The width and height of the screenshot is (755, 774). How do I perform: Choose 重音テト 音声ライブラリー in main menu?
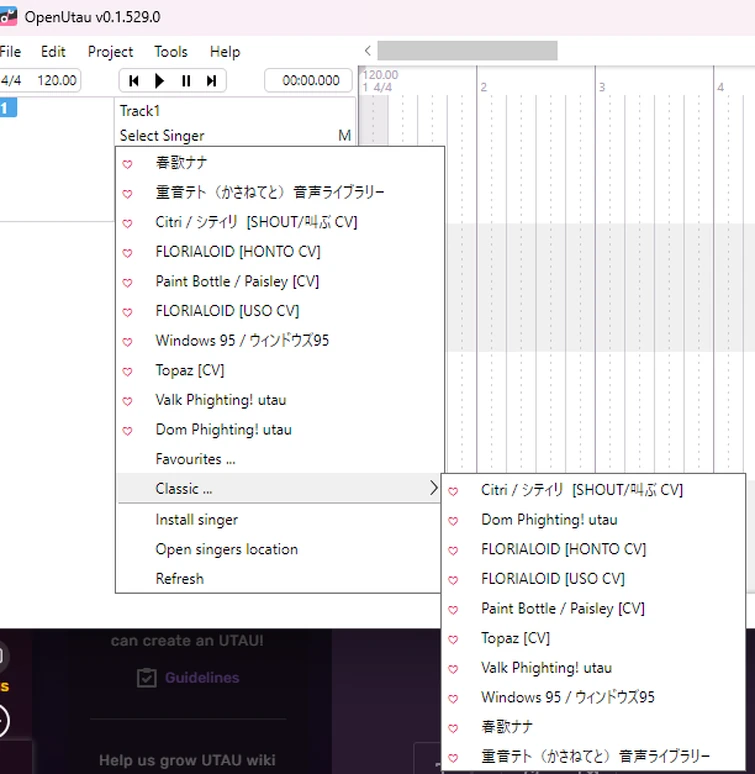(269, 192)
